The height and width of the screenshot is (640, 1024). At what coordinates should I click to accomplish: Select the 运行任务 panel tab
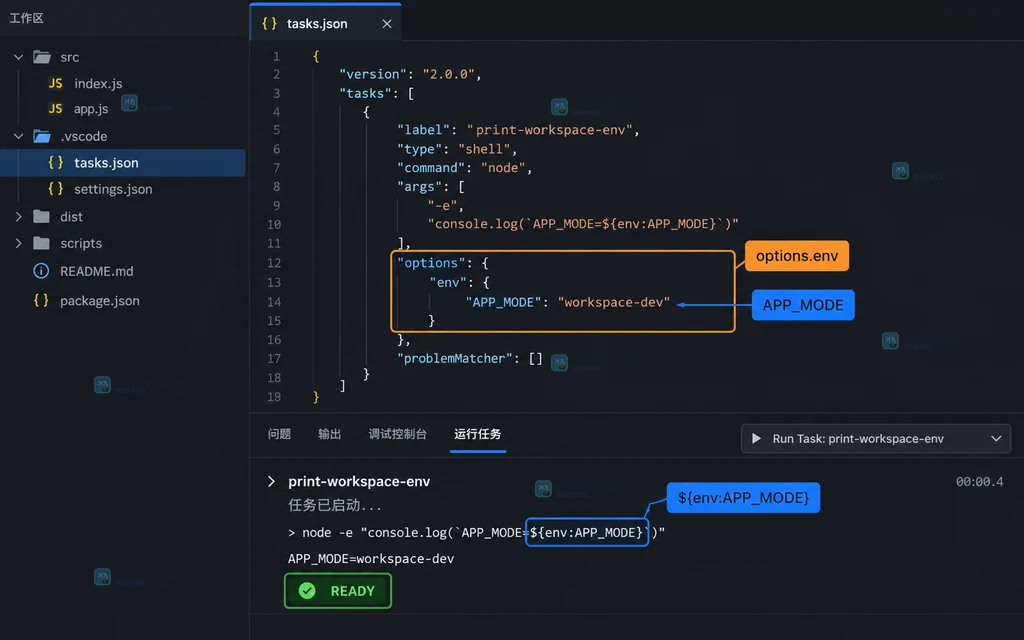[x=478, y=434]
